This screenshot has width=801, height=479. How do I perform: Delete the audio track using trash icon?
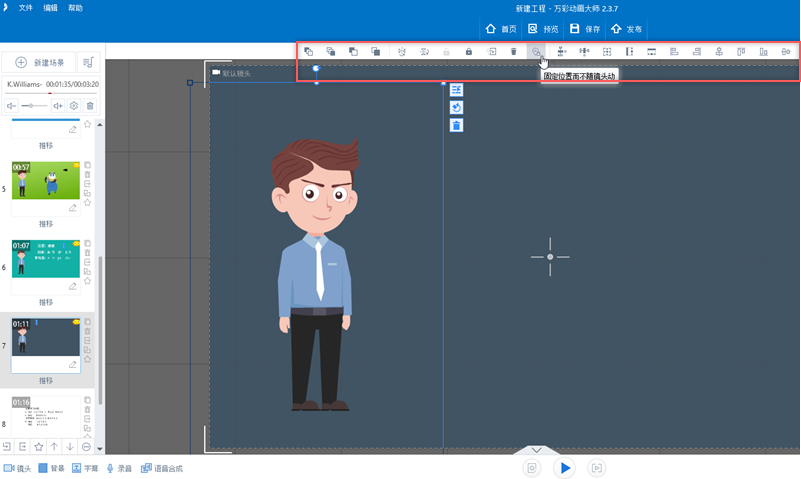point(90,105)
